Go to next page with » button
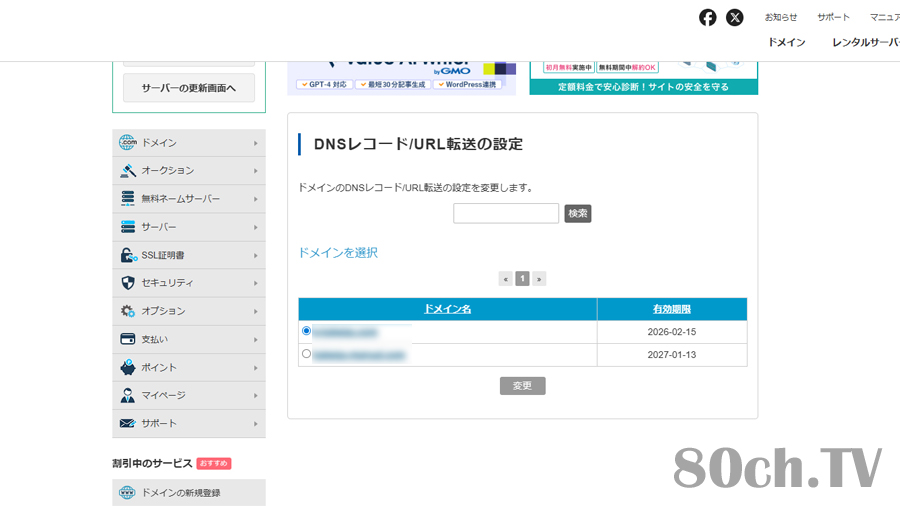 539,279
